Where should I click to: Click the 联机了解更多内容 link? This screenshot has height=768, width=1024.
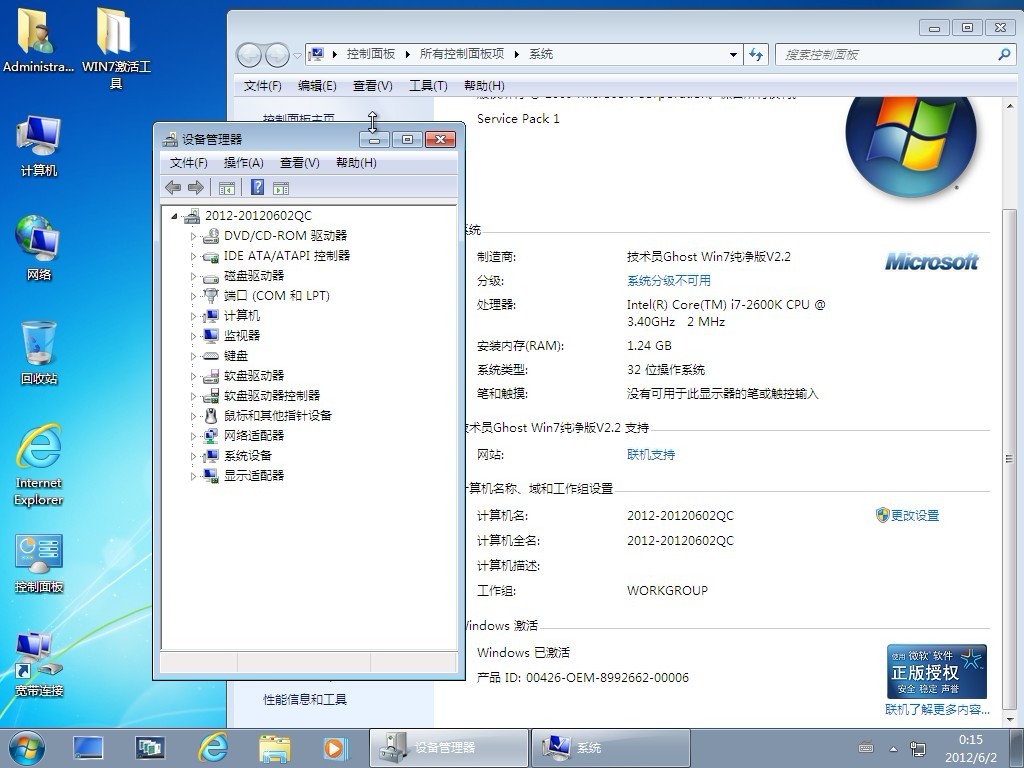[937, 709]
